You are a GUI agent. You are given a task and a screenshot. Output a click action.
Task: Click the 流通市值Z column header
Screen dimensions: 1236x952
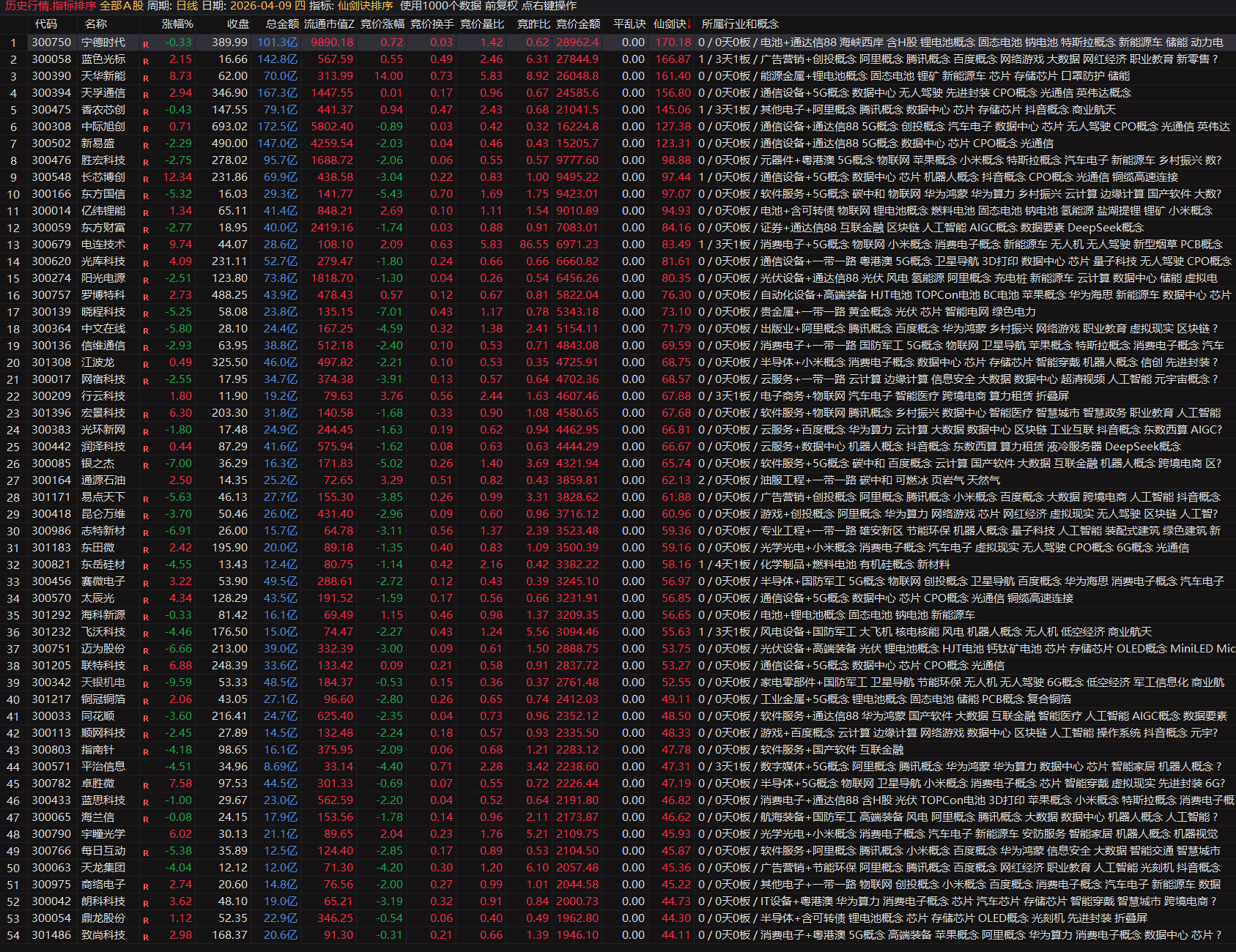pos(329,24)
